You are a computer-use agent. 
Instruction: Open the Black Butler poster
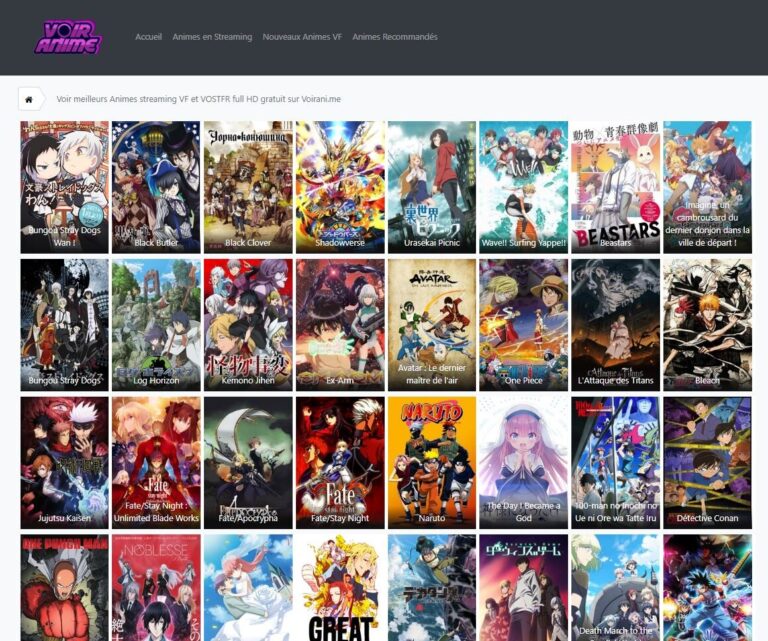156,187
